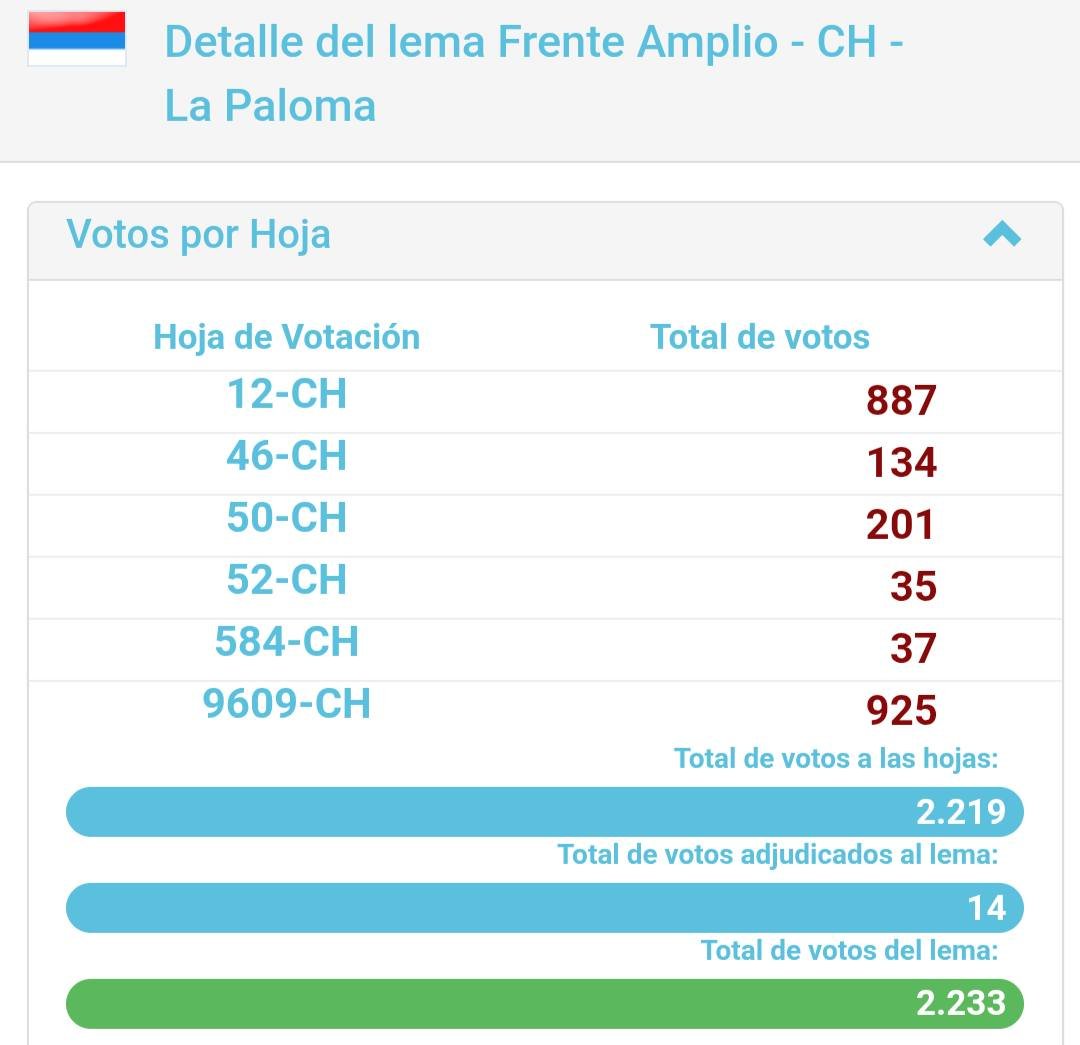Select the 925 votes value
This screenshot has height=1045, width=1080.
coord(901,710)
